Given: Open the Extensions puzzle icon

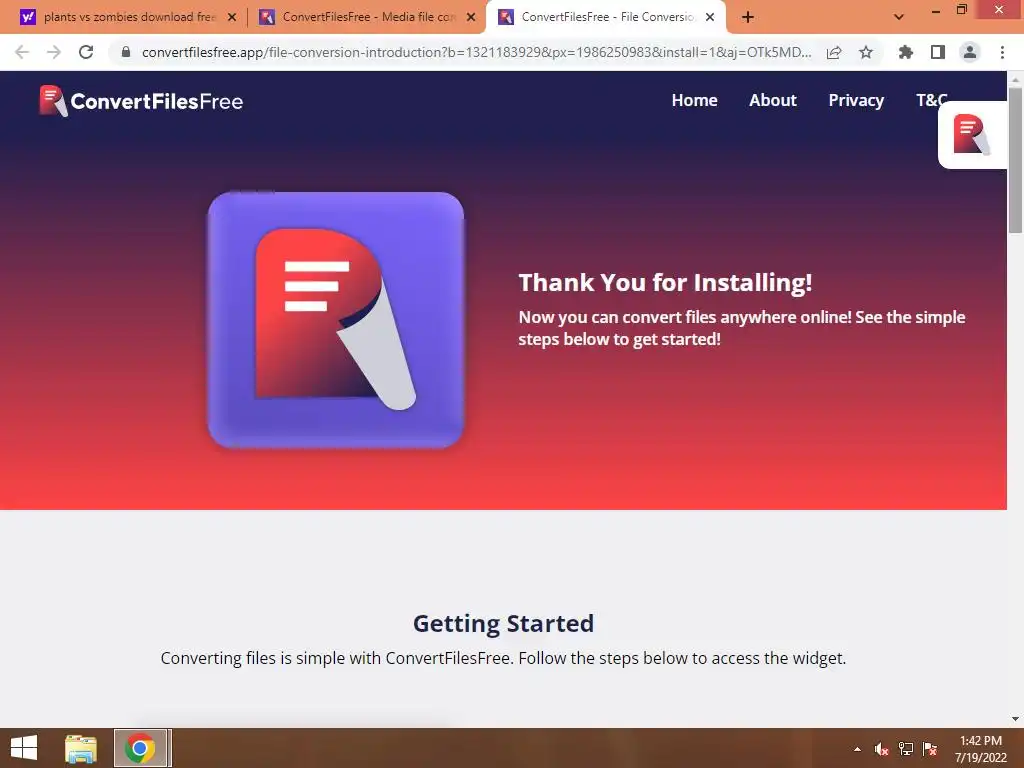Looking at the screenshot, I should 905,52.
